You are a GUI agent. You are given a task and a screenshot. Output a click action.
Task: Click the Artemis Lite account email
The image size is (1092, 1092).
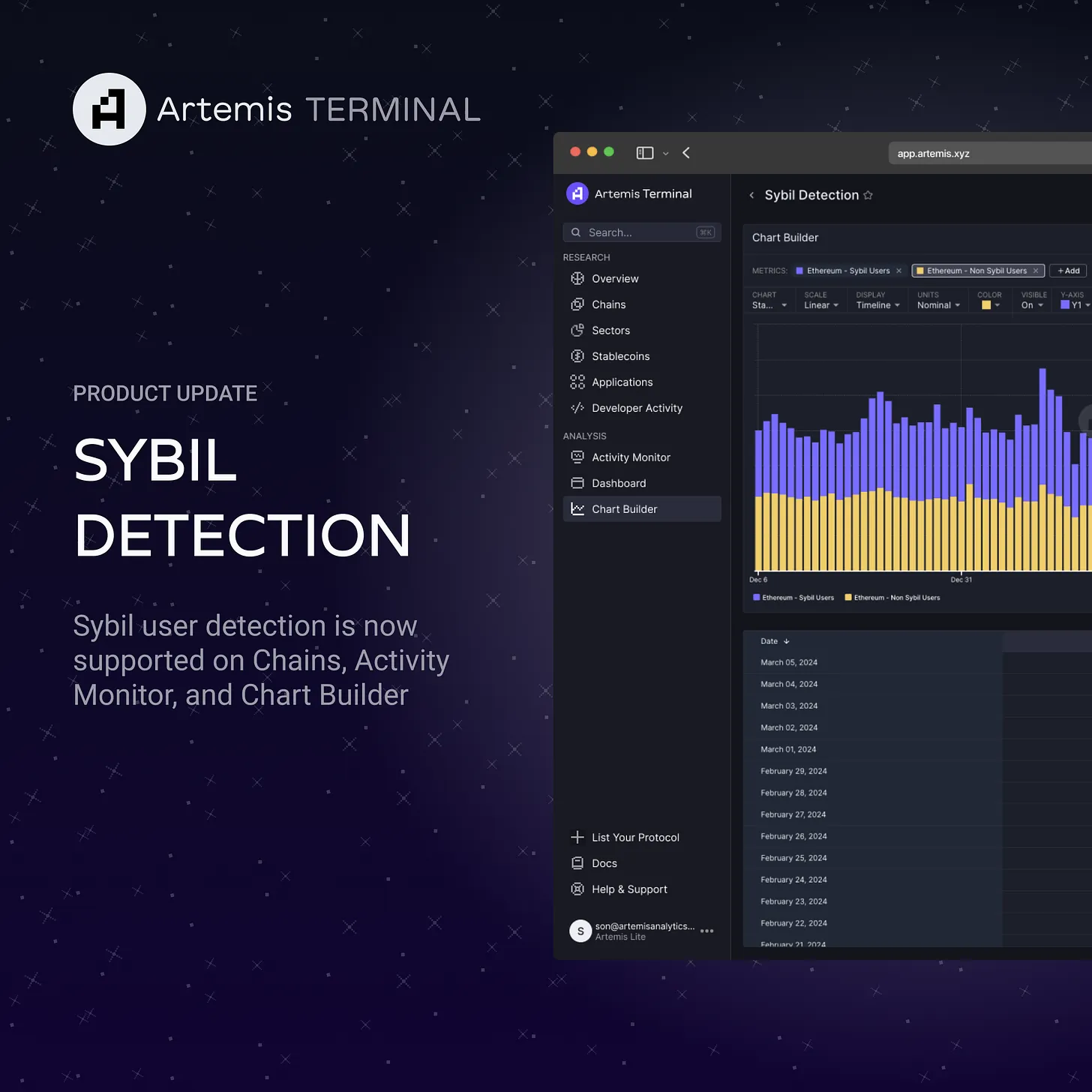pyautogui.click(x=644, y=926)
